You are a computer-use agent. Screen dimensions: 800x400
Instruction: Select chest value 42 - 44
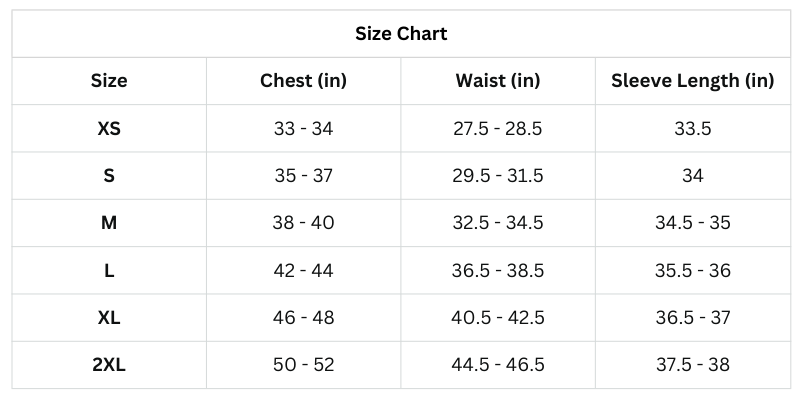point(303,271)
